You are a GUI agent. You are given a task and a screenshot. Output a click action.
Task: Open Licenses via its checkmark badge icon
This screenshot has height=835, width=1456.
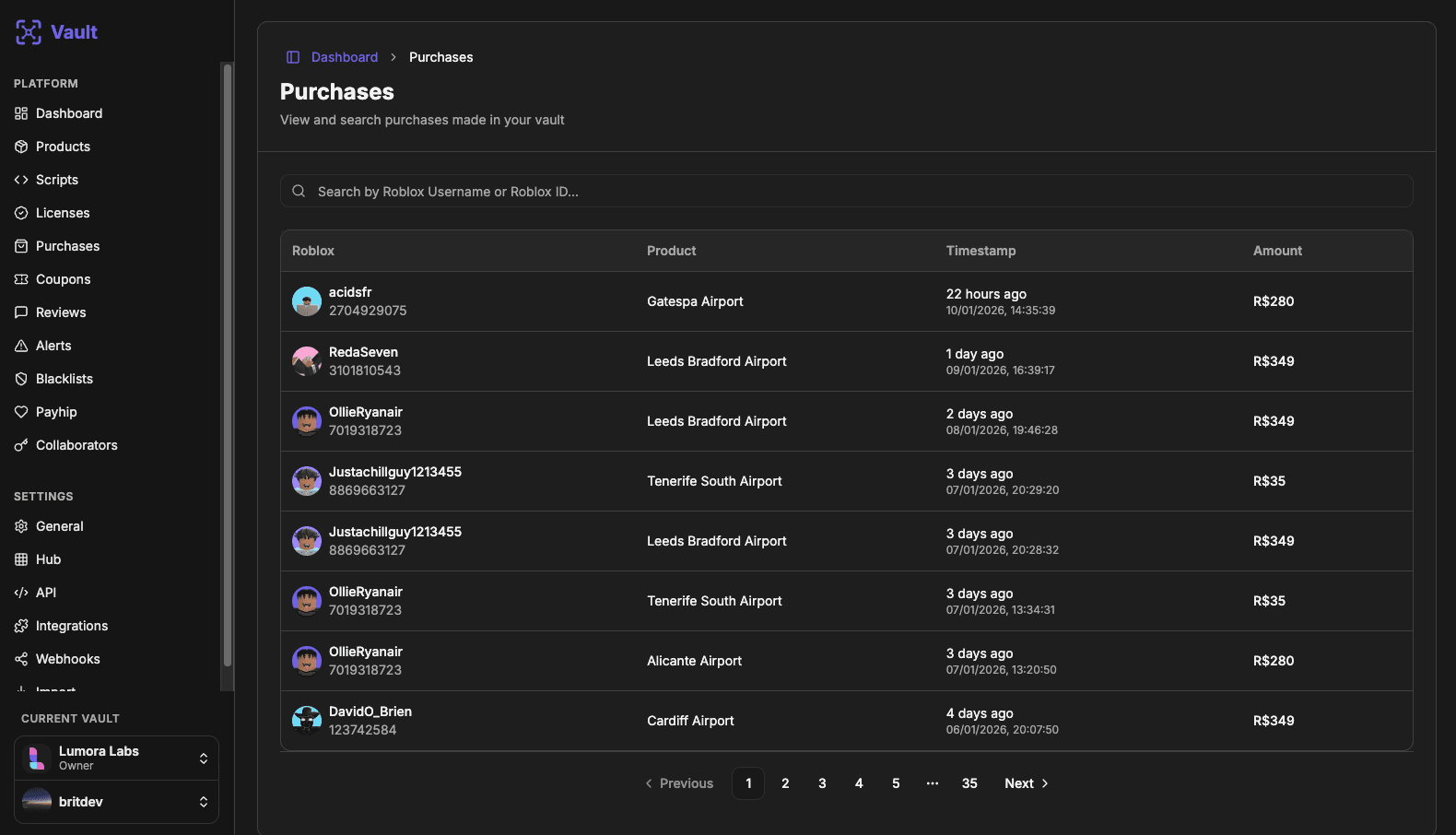(21, 213)
